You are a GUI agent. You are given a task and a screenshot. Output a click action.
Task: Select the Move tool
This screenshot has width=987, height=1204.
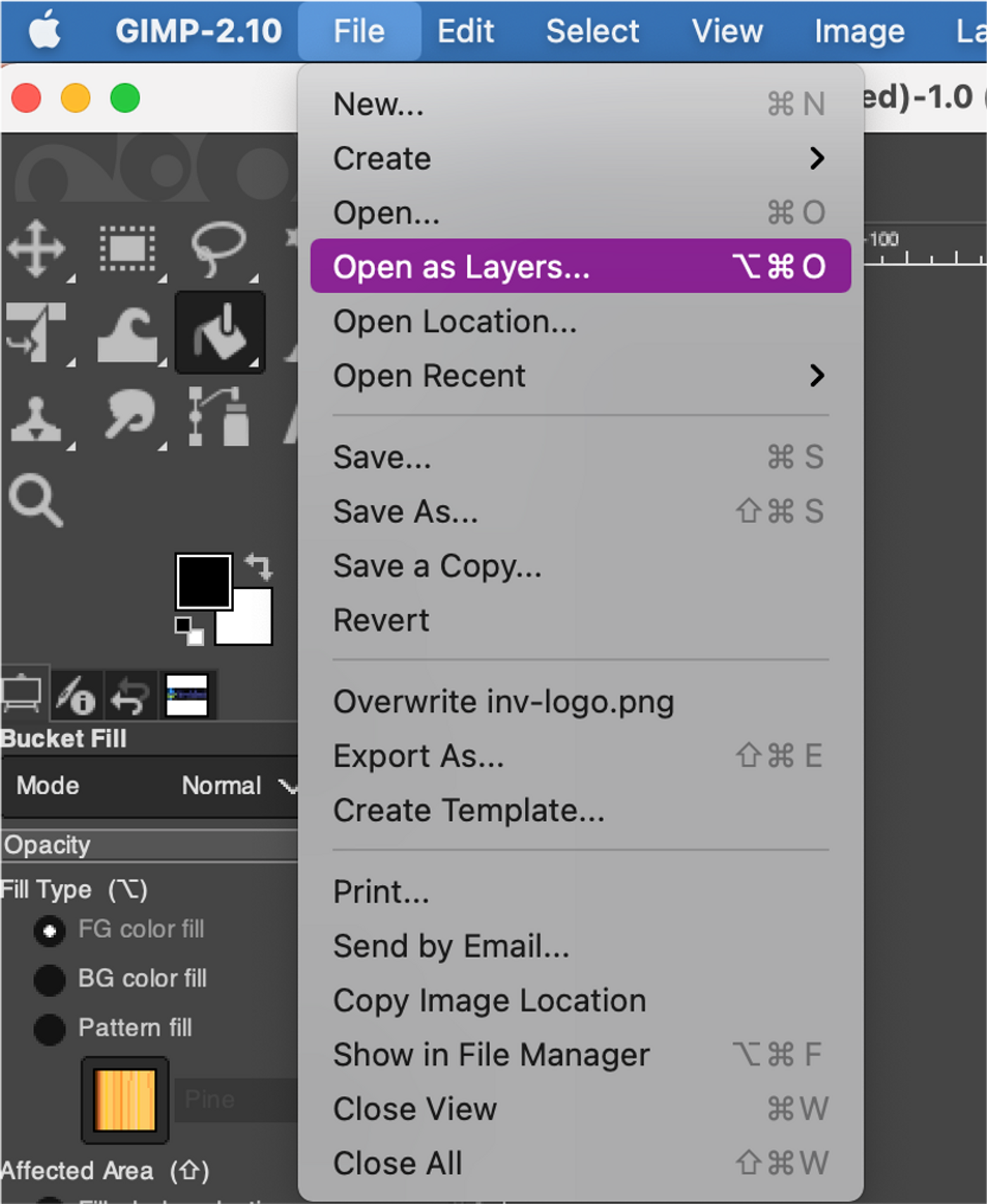(37, 249)
